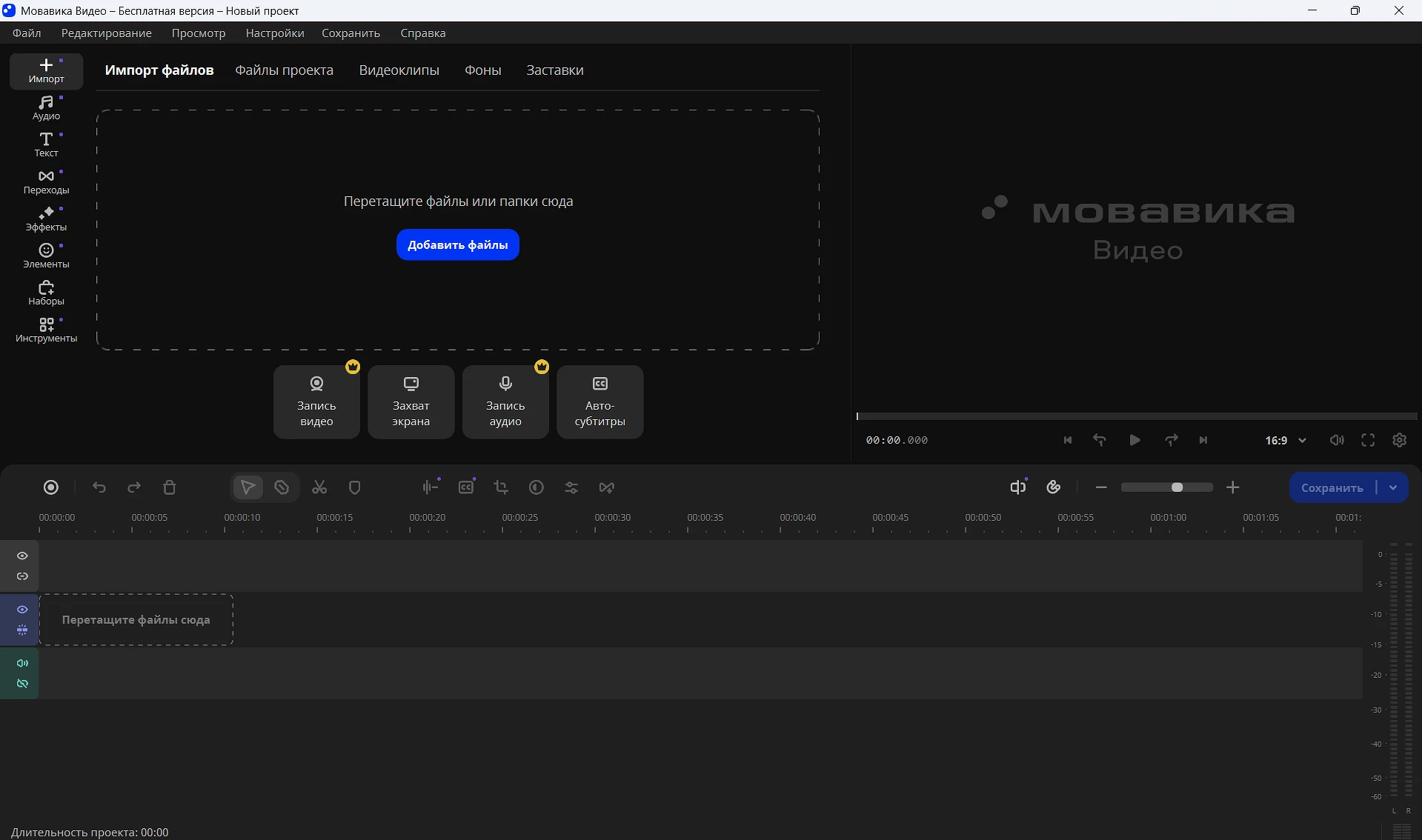Open the Effects (Эффекты) sidebar panel
This screenshot has width=1422, height=840.
coord(46,219)
